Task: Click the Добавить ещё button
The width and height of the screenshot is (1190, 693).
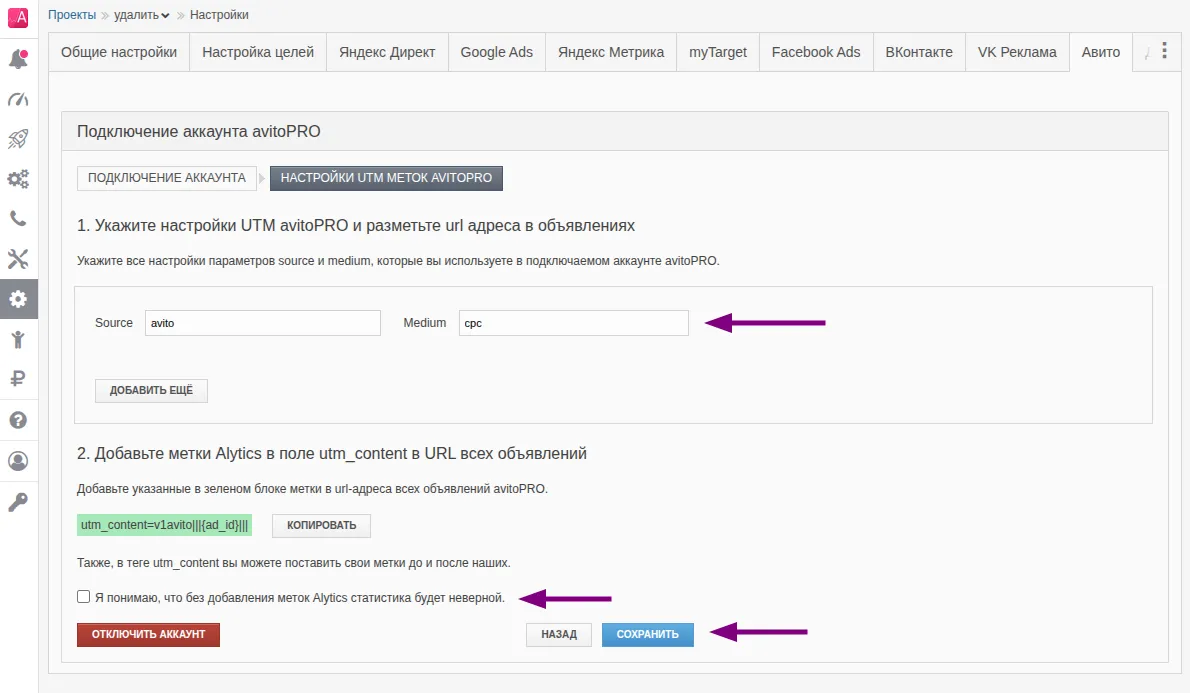Action: point(151,390)
